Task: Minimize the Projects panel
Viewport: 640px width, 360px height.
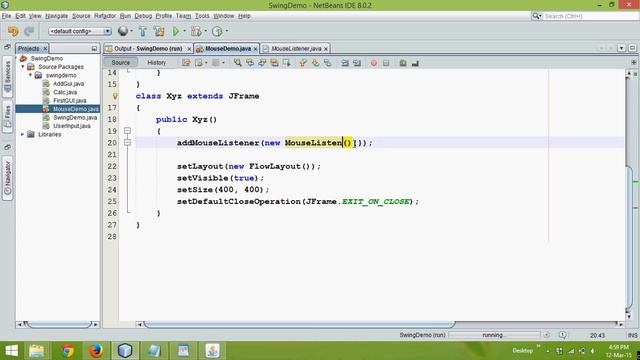Action: point(94,49)
